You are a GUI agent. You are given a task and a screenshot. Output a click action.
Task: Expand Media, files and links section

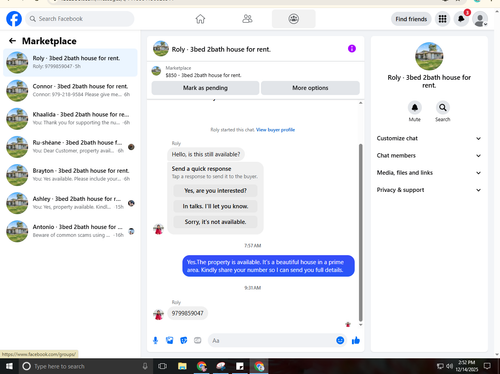pyautogui.click(x=429, y=173)
